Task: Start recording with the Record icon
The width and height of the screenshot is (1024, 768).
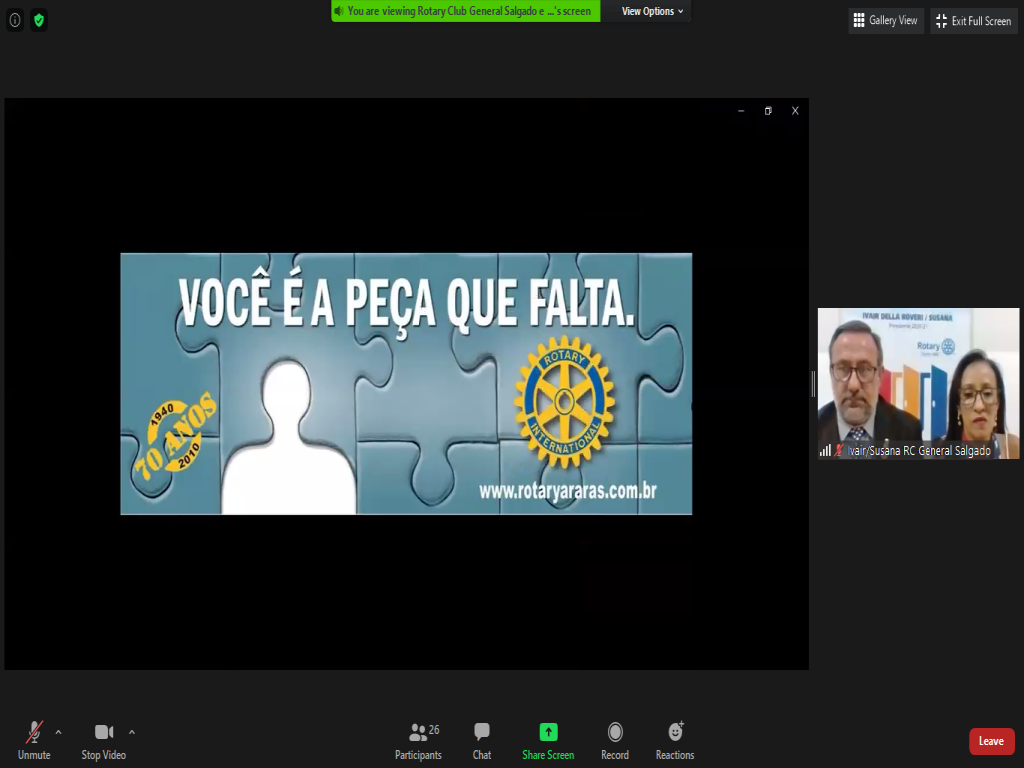Action: [615, 741]
